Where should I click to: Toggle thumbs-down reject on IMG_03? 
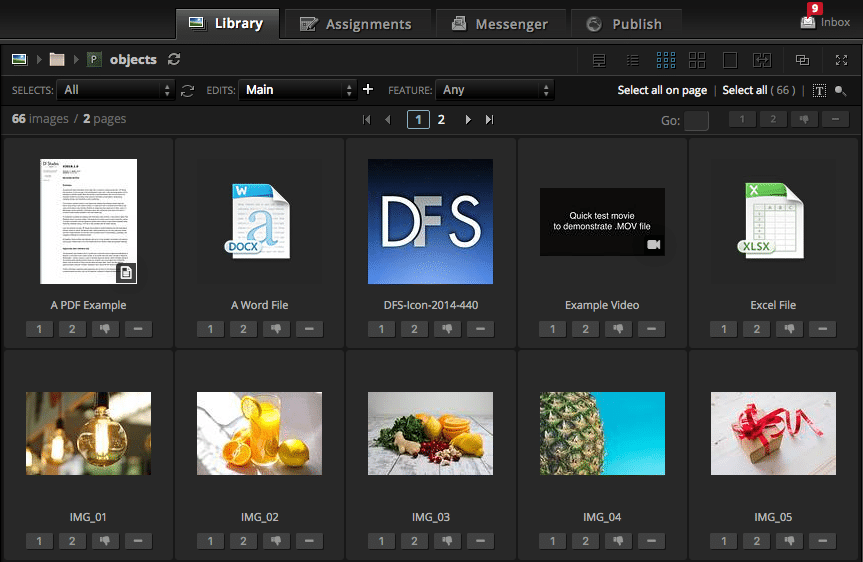[448, 541]
